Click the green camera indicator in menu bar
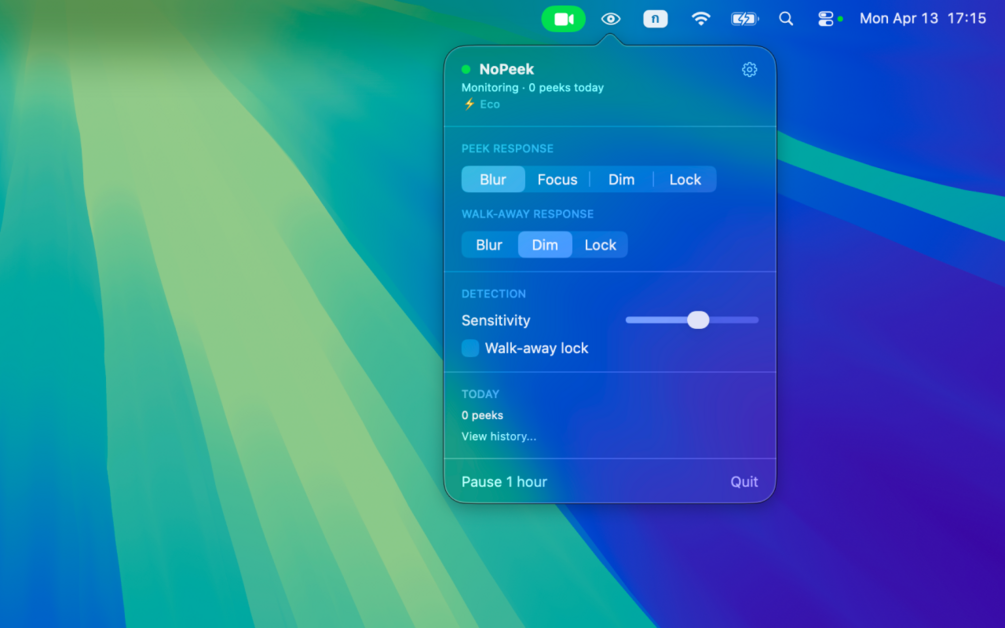This screenshot has width=1005, height=628. (x=563, y=19)
